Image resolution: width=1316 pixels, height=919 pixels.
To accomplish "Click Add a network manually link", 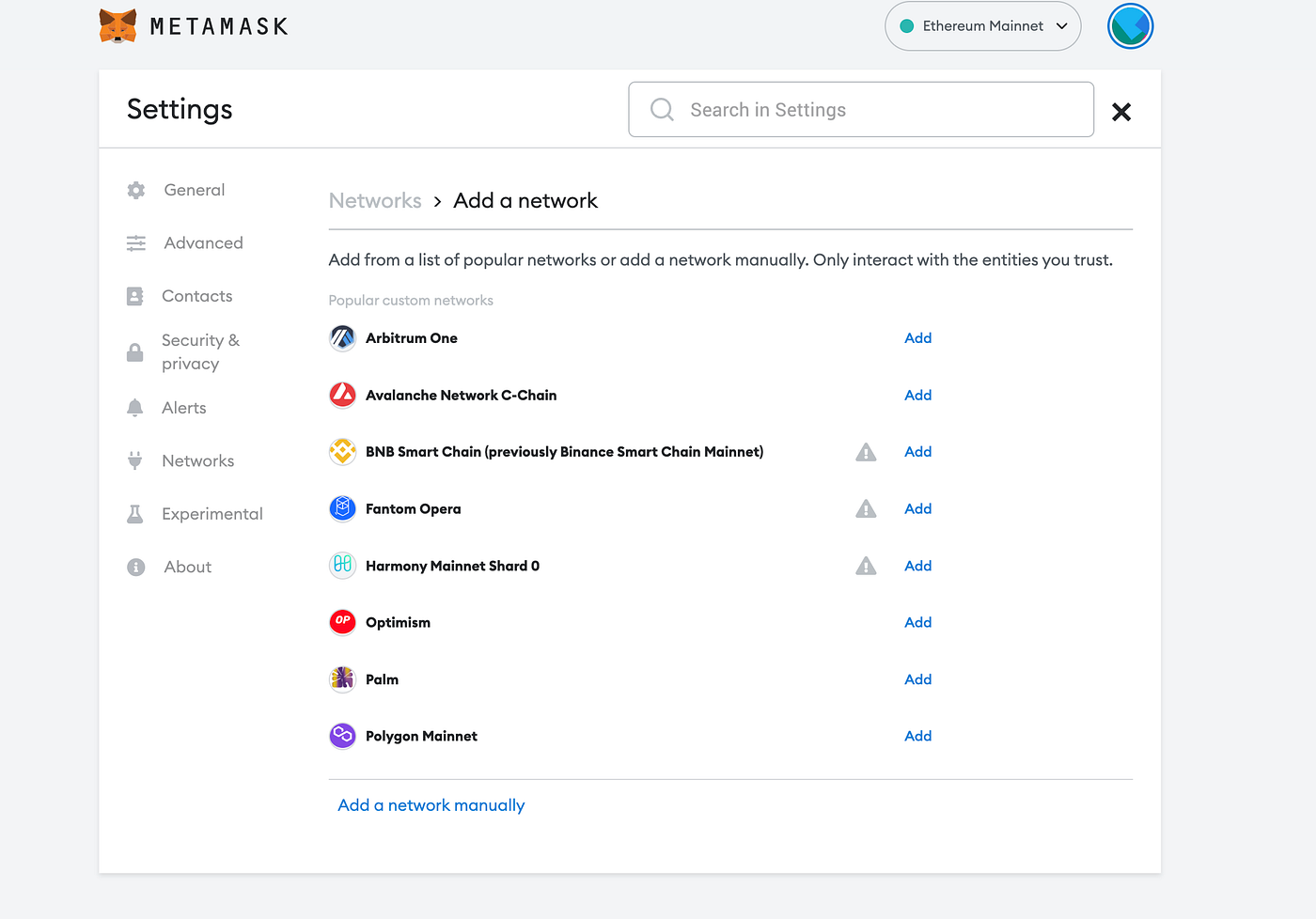I will coord(431,805).
